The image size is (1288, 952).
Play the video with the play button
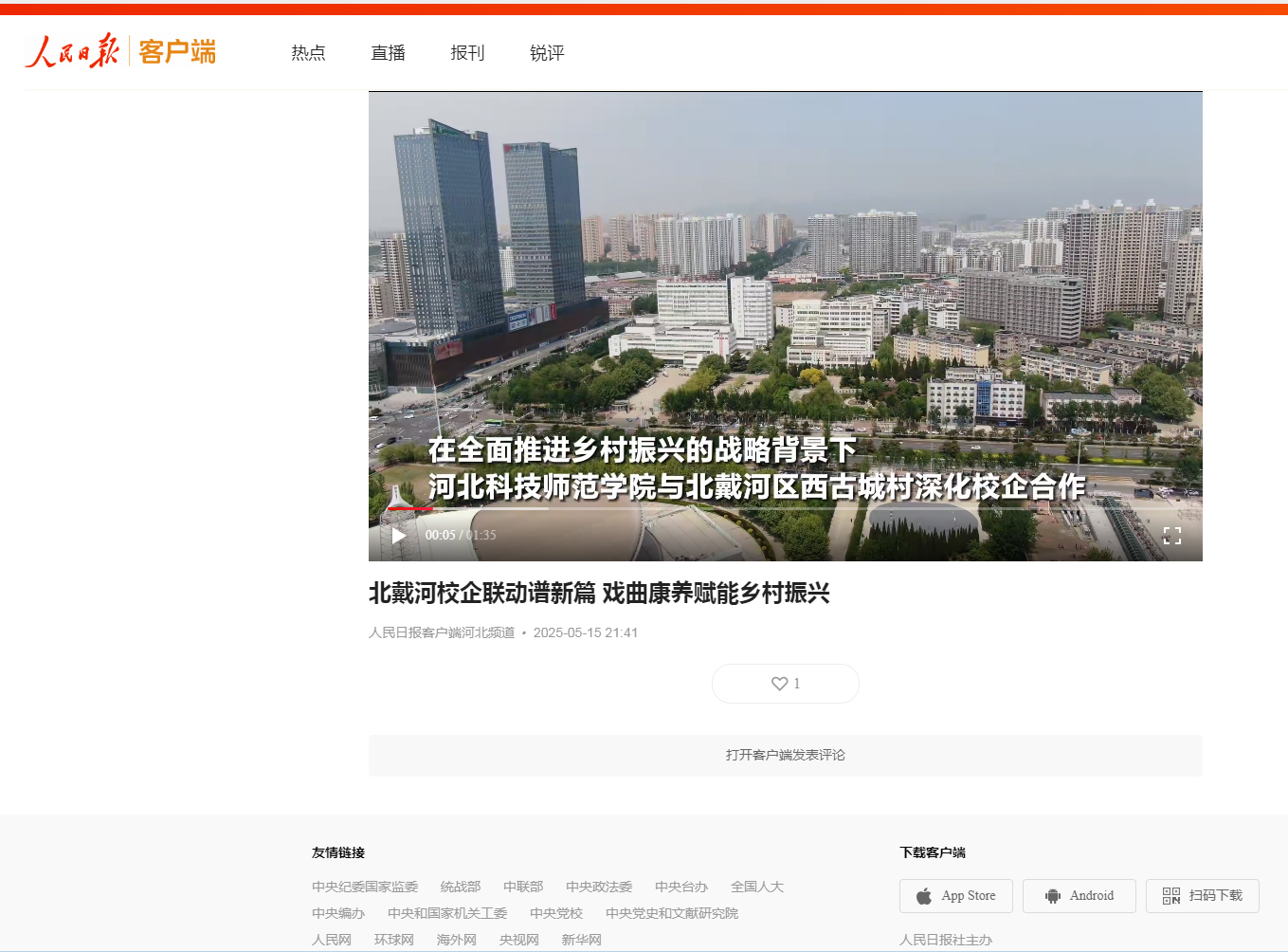click(399, 536)
